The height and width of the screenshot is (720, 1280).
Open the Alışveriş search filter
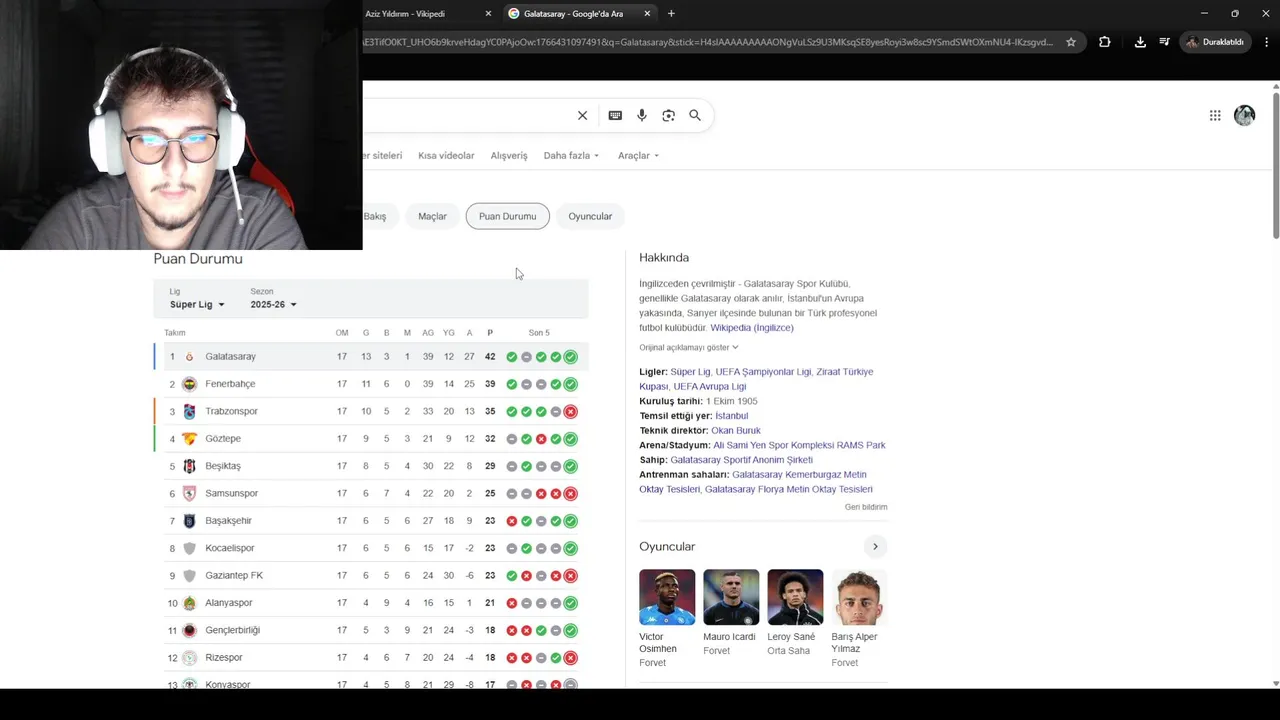(509, 155)
